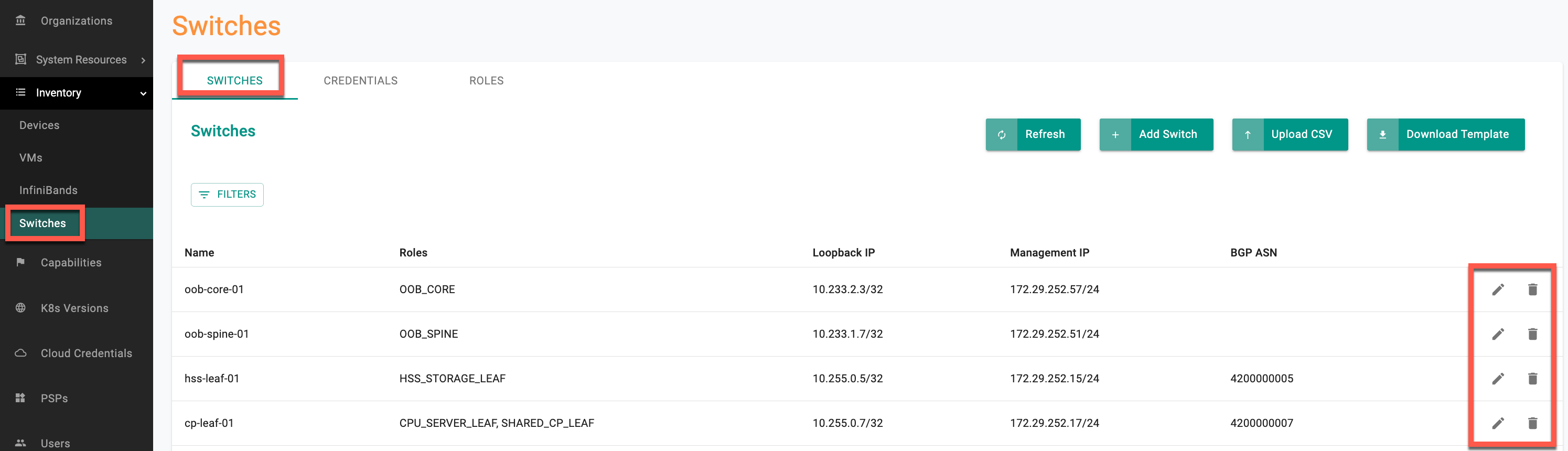Edit the oob-spine-01 switch with pencil icon

click(x=1498, y=334)
